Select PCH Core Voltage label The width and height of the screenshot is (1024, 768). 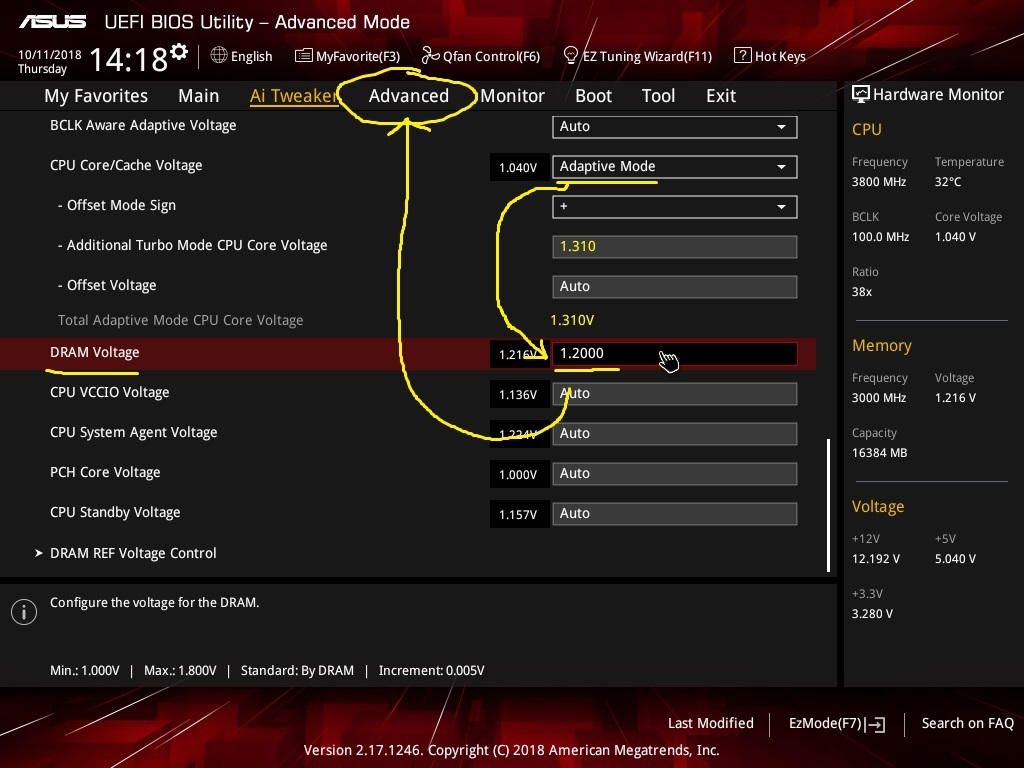(x=105, y=472)
